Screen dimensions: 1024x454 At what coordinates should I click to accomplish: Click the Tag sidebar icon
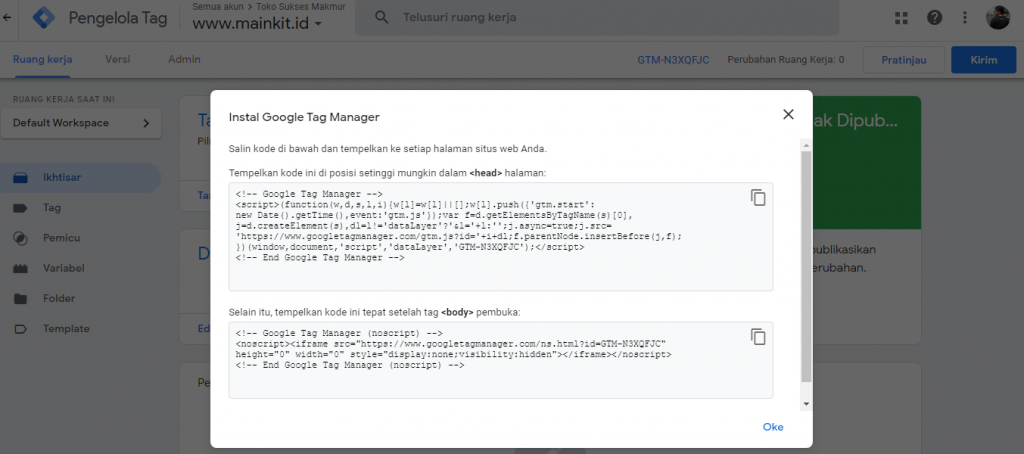[x=21, y=208]
